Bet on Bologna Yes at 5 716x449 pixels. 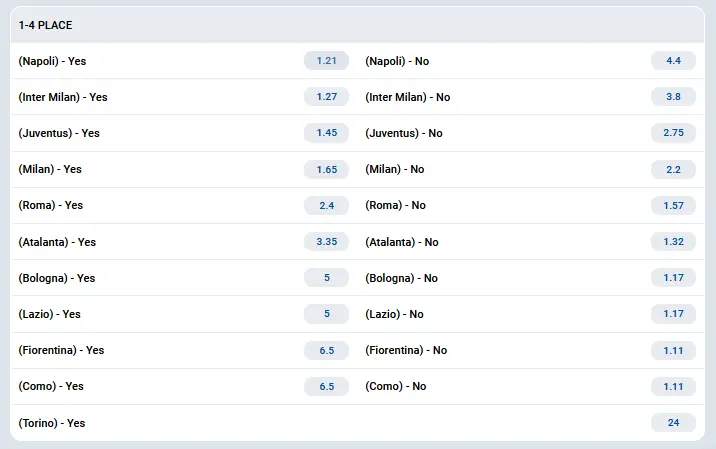[x=326, y=278]
